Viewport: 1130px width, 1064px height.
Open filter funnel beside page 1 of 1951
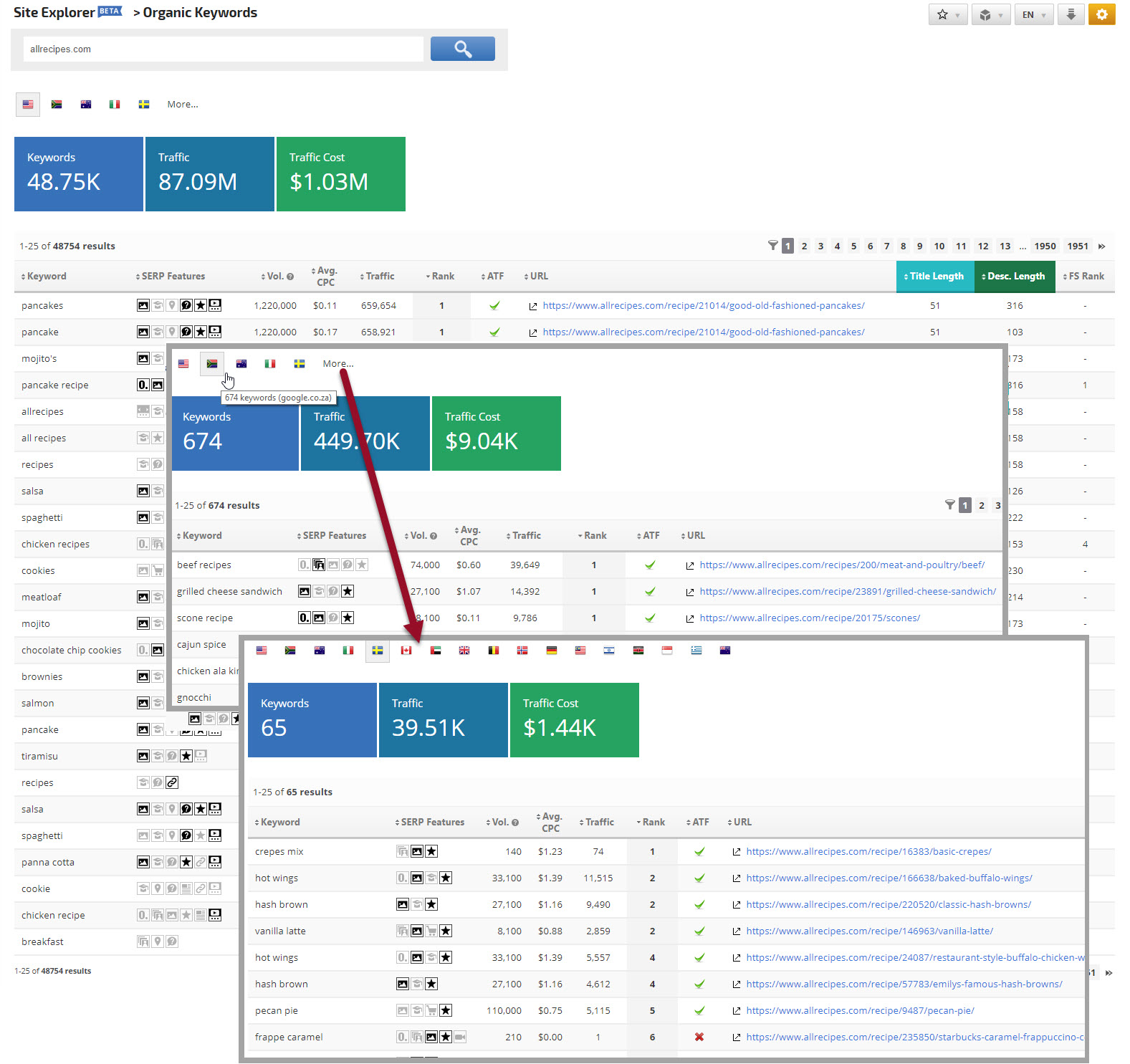tap(772, 246)
